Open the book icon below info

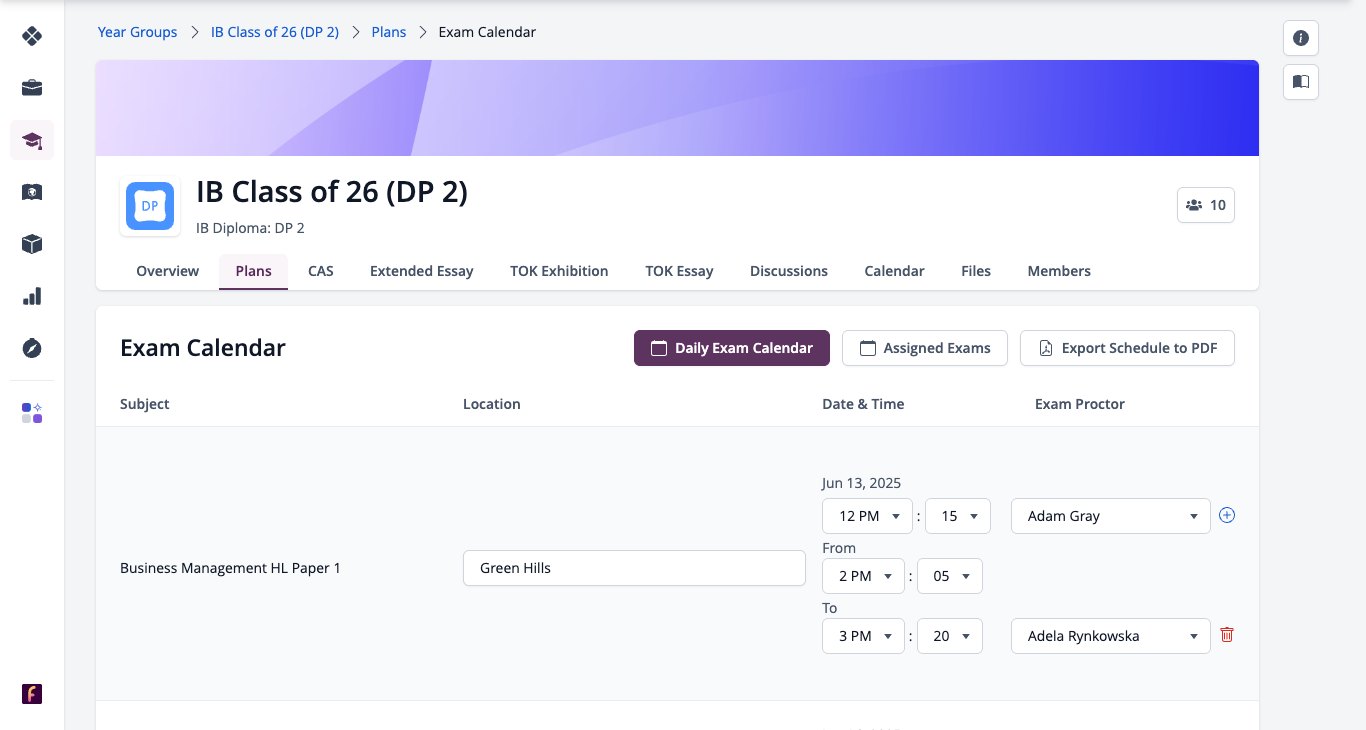coord(1301,82)
